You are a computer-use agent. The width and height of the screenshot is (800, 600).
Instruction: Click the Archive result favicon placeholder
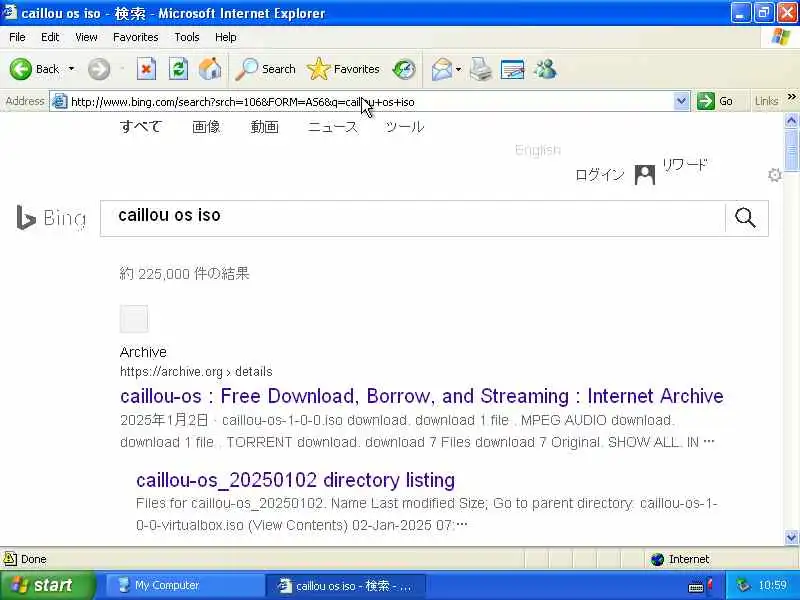[x=134, y=319]
